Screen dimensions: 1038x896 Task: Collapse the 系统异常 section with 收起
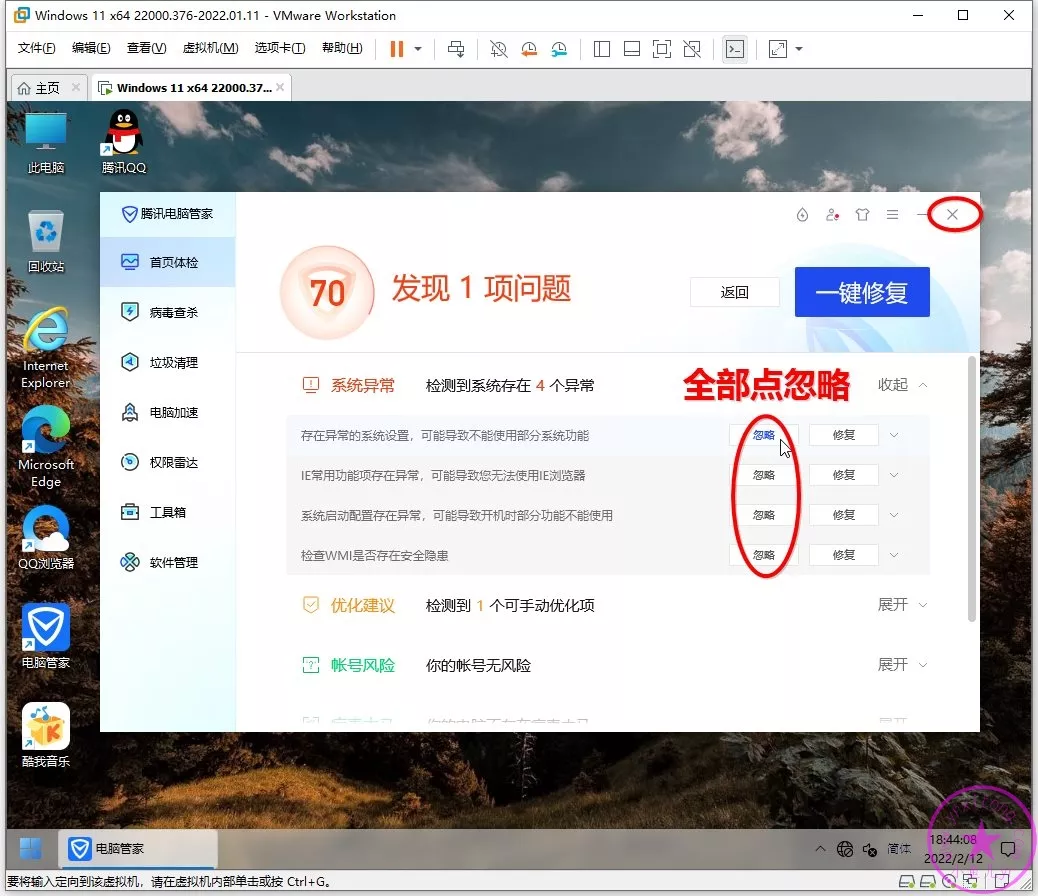(x=902, y=385)
